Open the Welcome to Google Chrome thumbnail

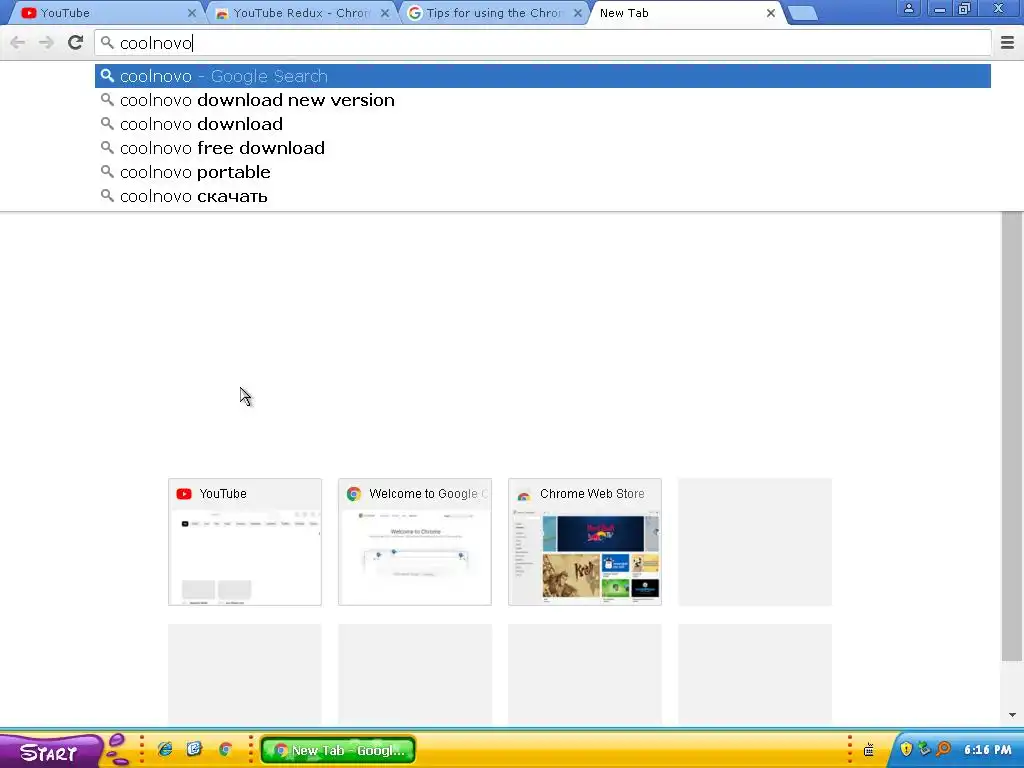click(x=415, y=542)
